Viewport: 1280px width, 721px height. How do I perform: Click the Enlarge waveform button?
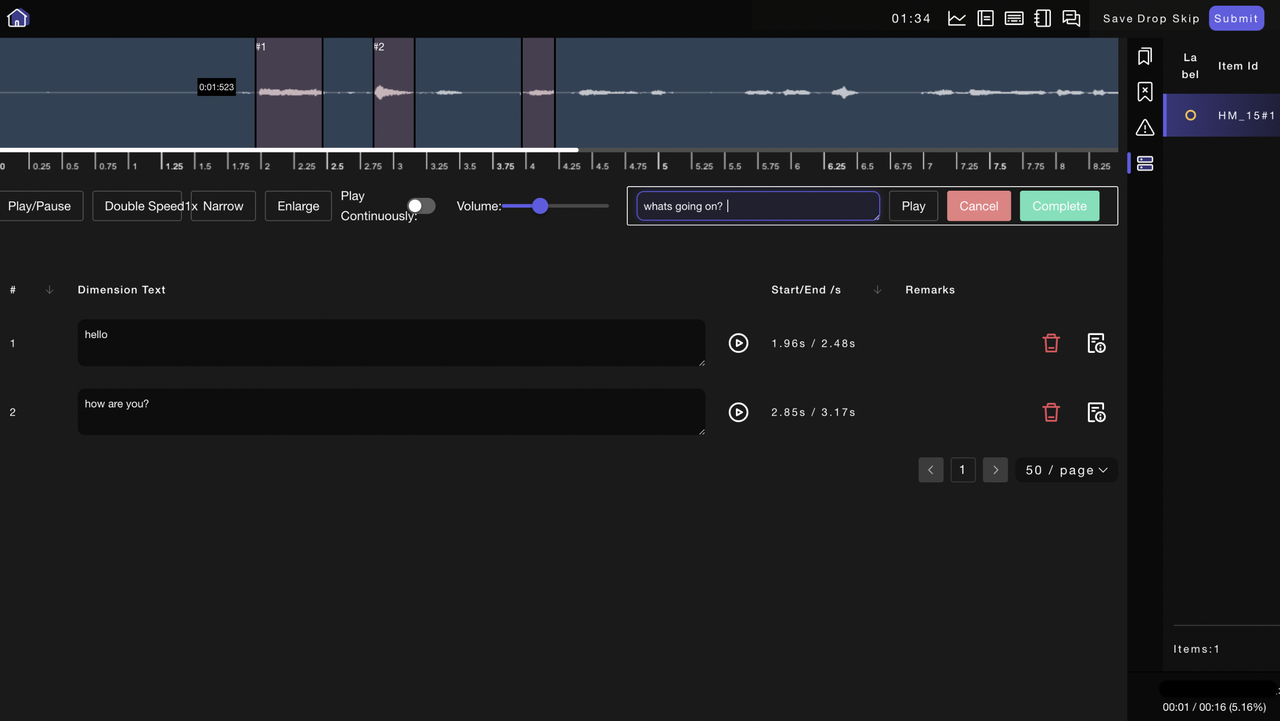click(x=298, y=206)
